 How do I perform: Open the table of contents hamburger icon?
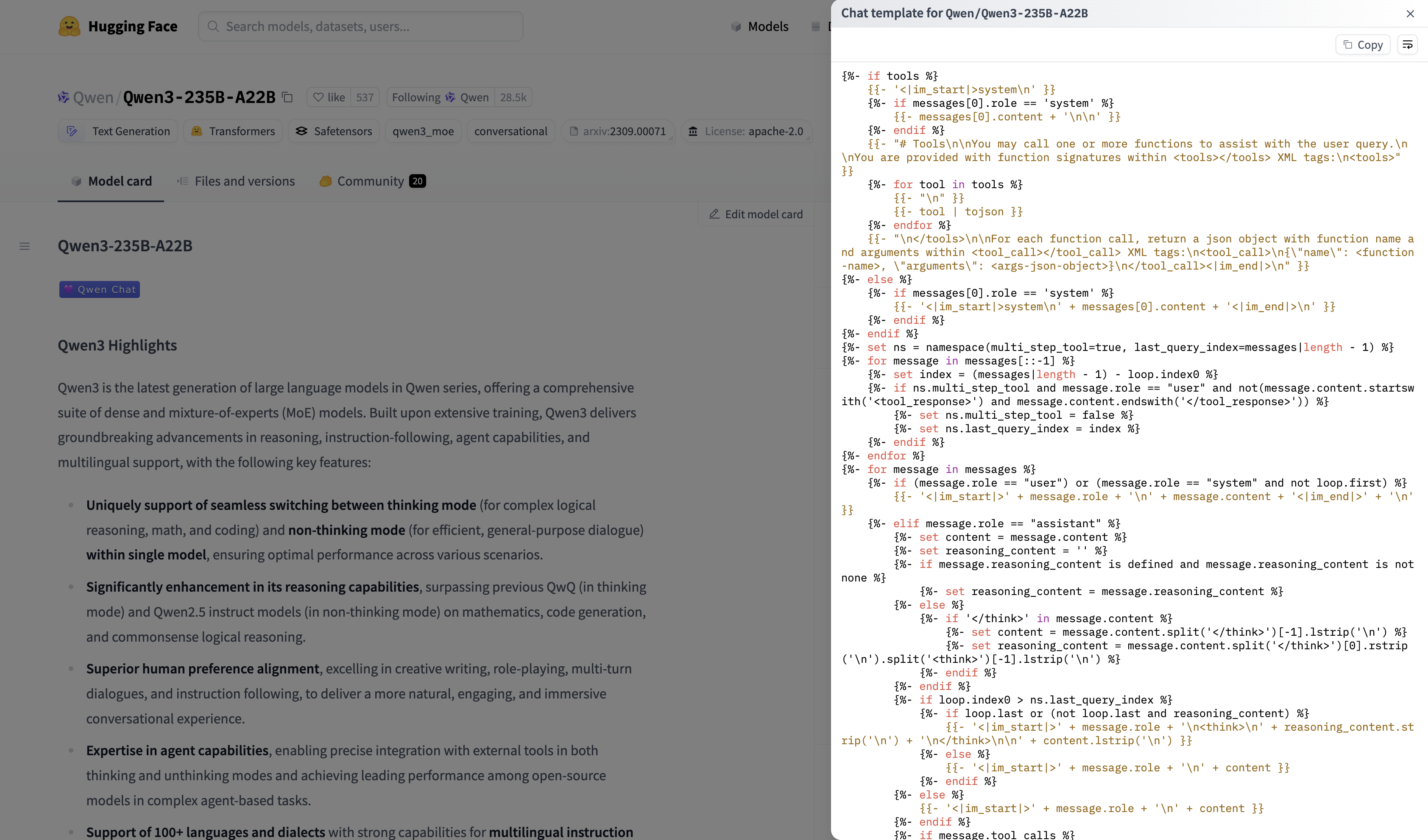pos(24,246)
